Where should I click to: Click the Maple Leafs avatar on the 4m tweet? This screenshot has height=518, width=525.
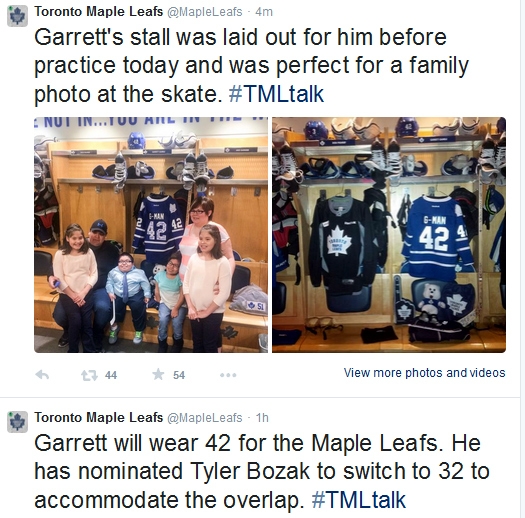(x=17, y=16)
